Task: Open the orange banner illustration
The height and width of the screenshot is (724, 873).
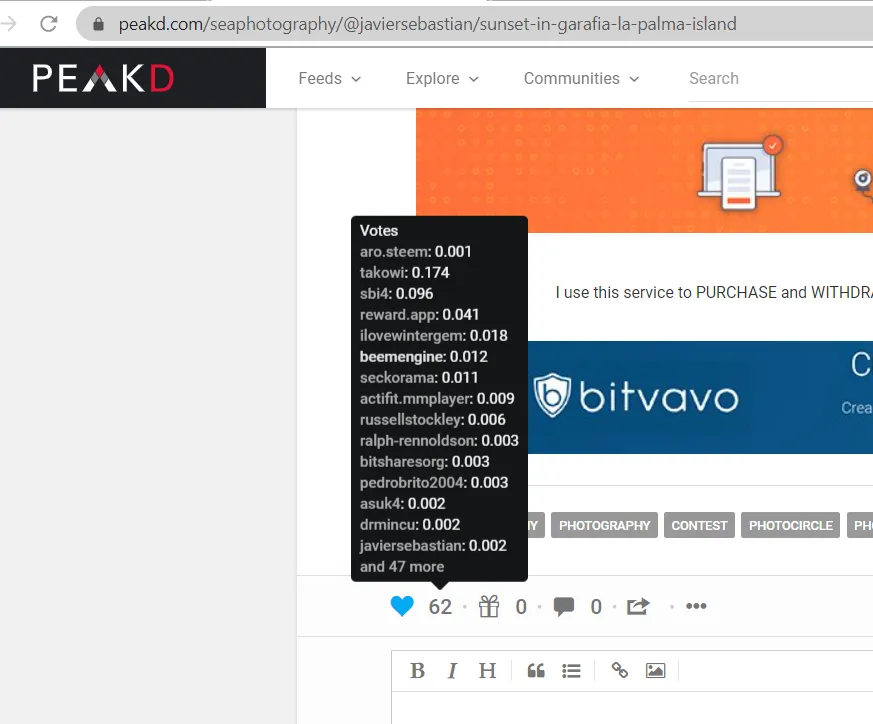Action: 644,170
